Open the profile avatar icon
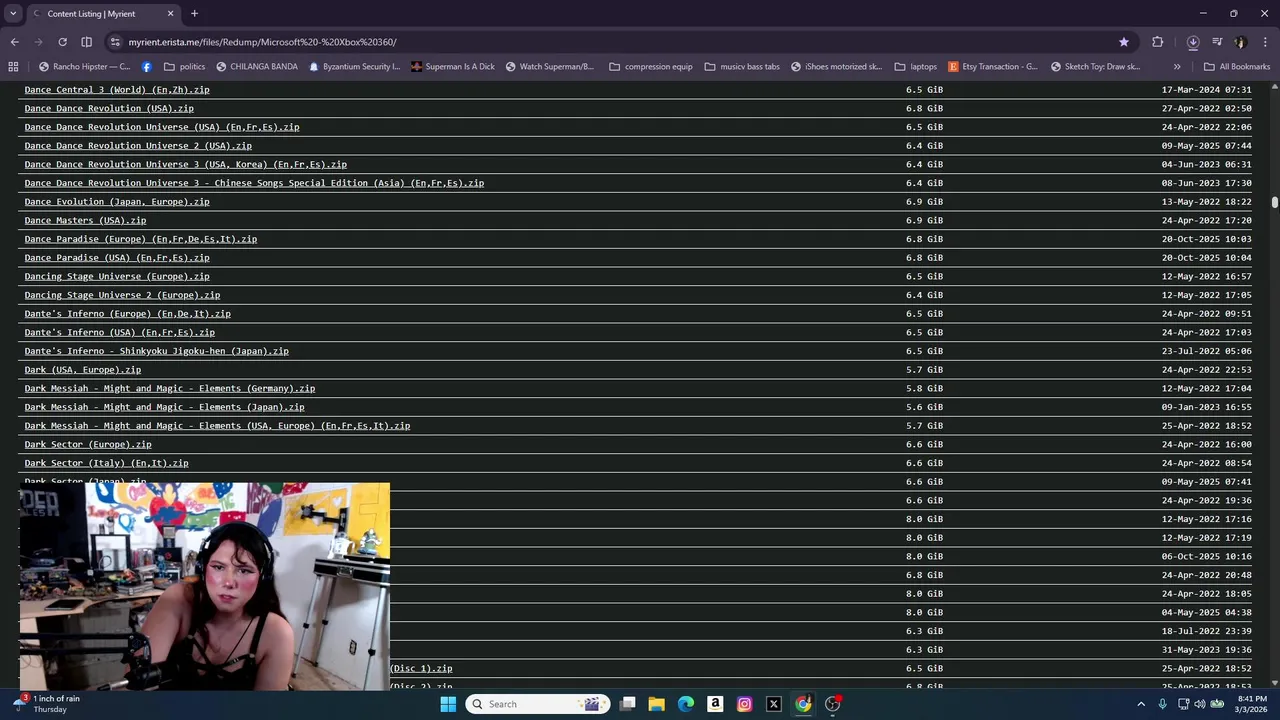Viewport: 1280px width, 720px height. (1241, 42)
